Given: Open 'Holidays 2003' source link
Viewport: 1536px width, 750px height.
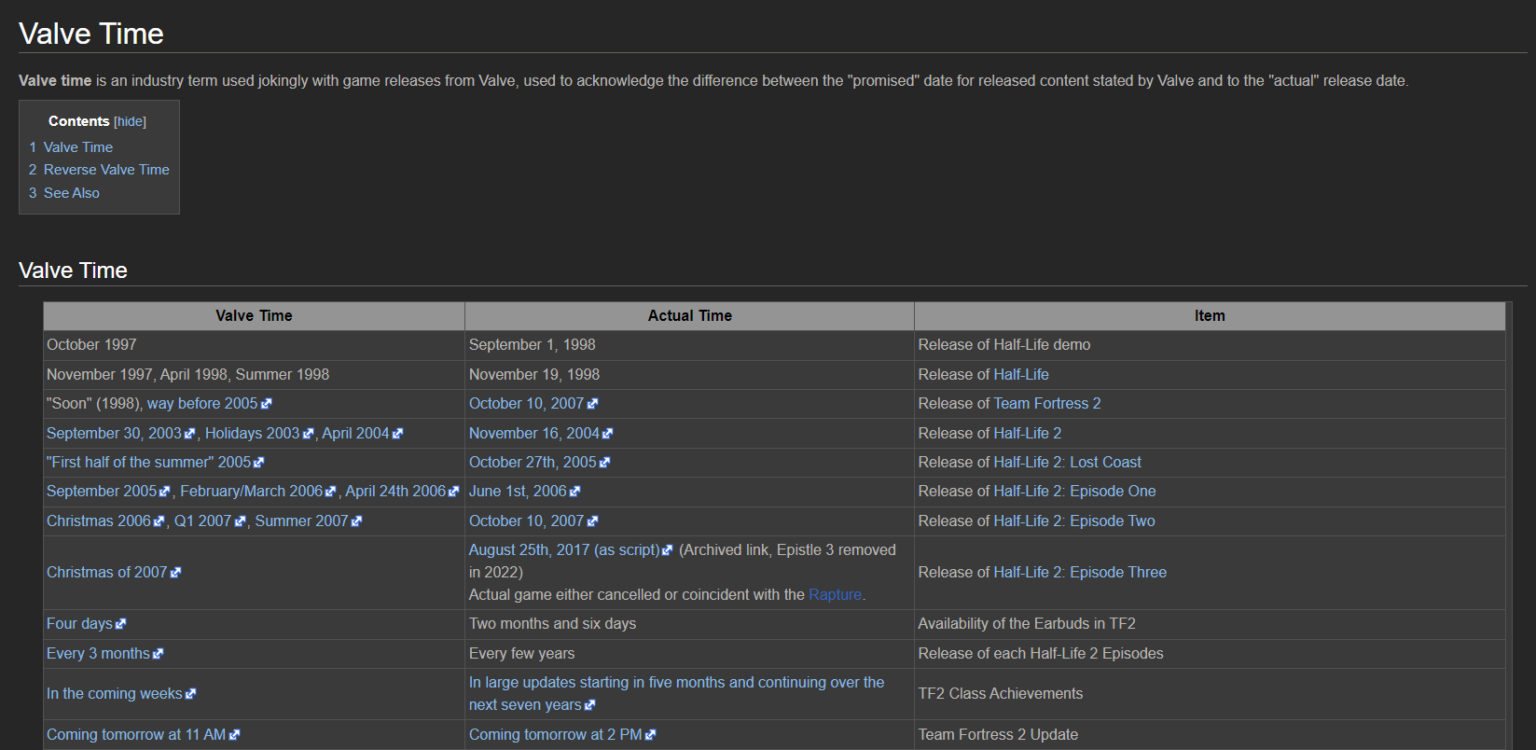Looking at the screenshot, I should (252, 433).
